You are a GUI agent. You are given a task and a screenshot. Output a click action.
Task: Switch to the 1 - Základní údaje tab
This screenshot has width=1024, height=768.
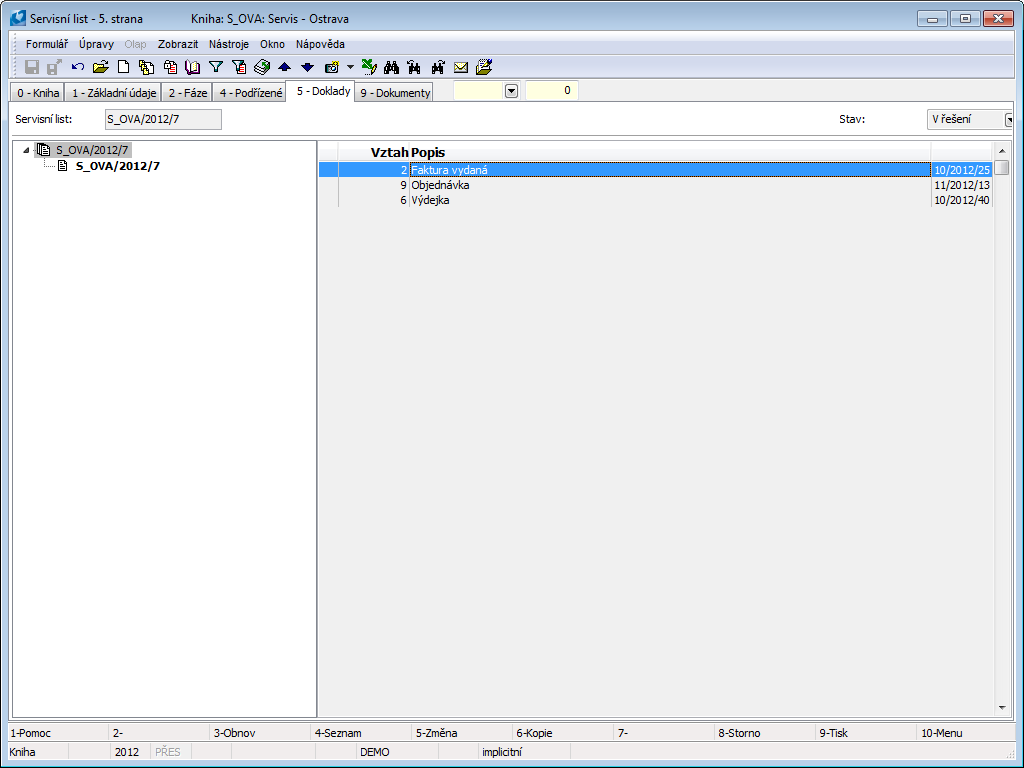pos(114,93)
